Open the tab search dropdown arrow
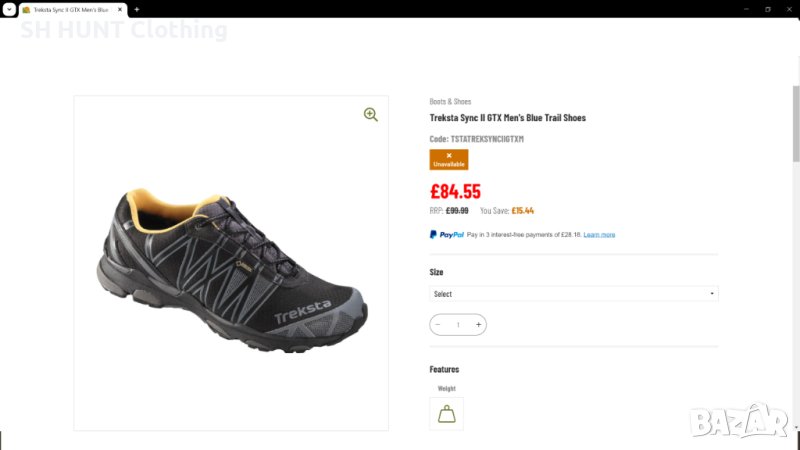The height and width of the screenshot is (450, 800). coord(9,9)
